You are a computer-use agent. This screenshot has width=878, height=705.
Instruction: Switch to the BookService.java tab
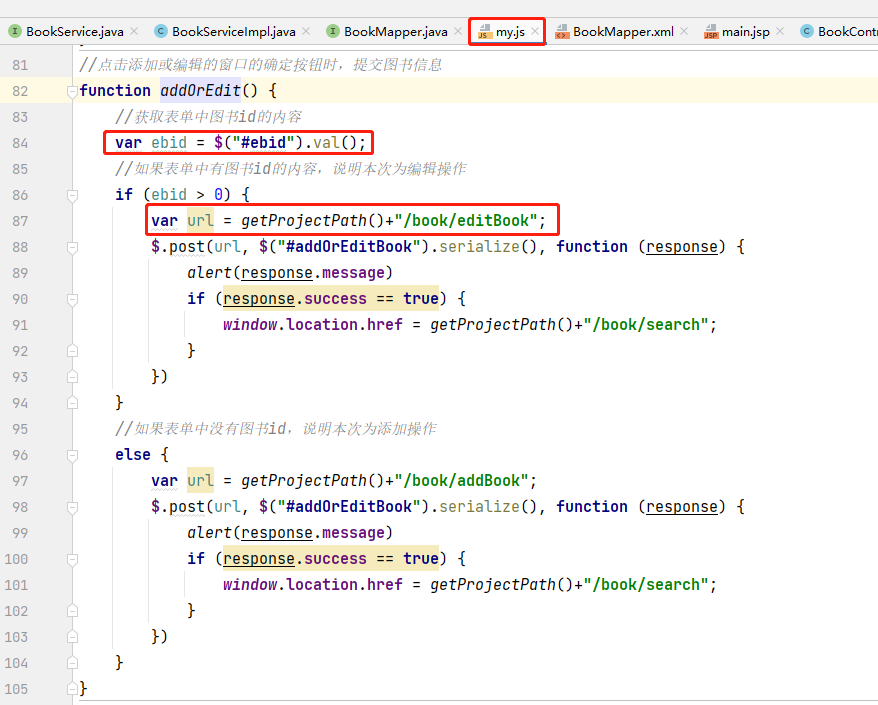[x=74, y=32]
